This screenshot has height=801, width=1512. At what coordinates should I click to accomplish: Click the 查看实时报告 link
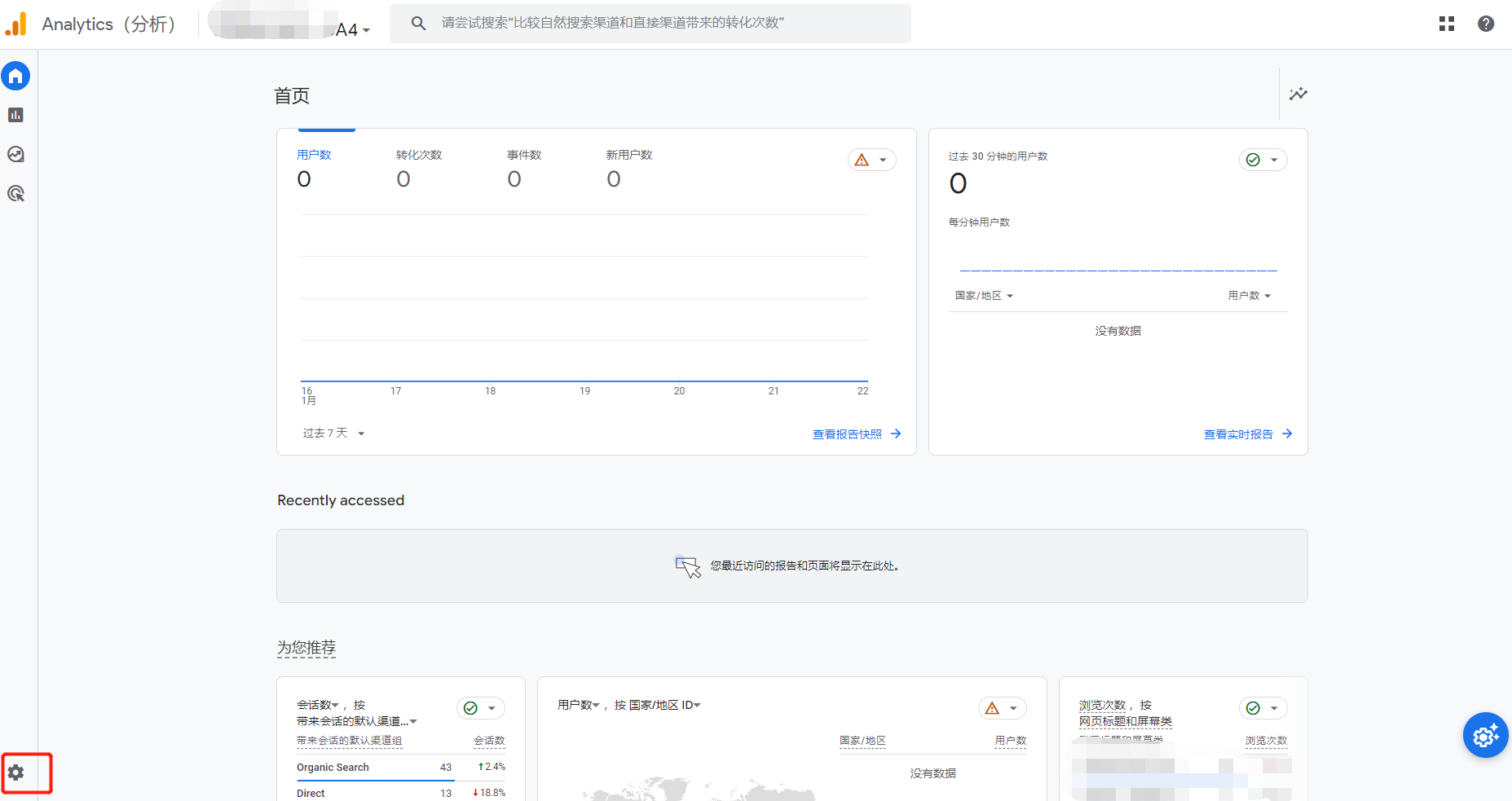click(1238, 434)
